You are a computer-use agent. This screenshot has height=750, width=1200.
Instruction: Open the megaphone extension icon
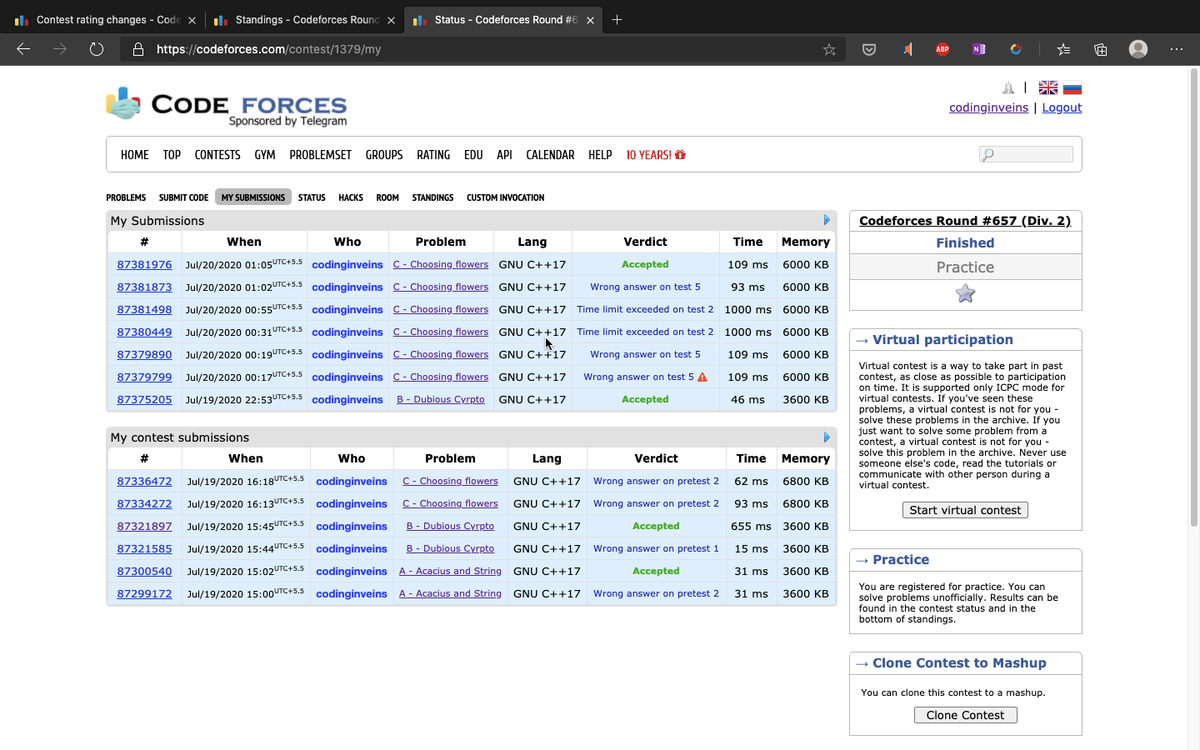[907, 49]
